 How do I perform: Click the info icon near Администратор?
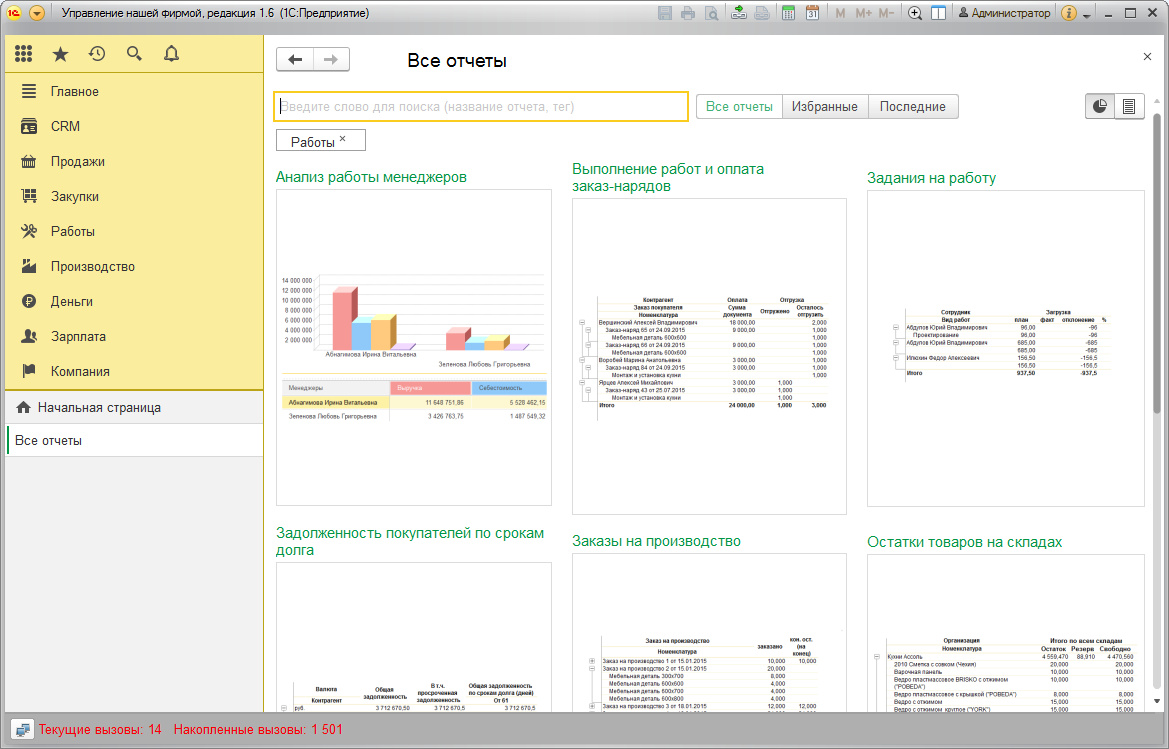pos(1068,13)
